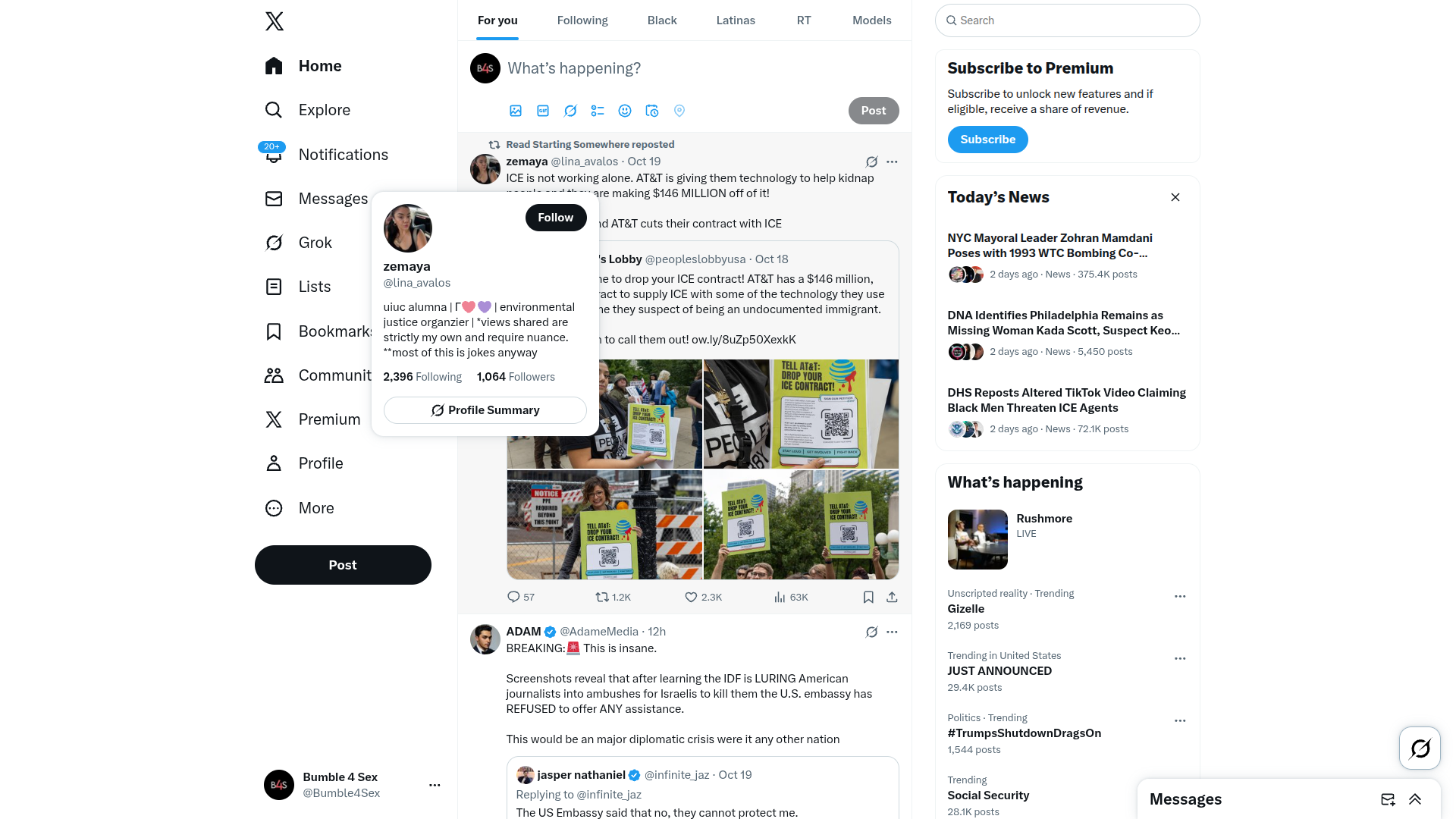This screenshot has width=1456, height=819.
Task: Open the GIF picker in composer
Action: tap(543, 111)
